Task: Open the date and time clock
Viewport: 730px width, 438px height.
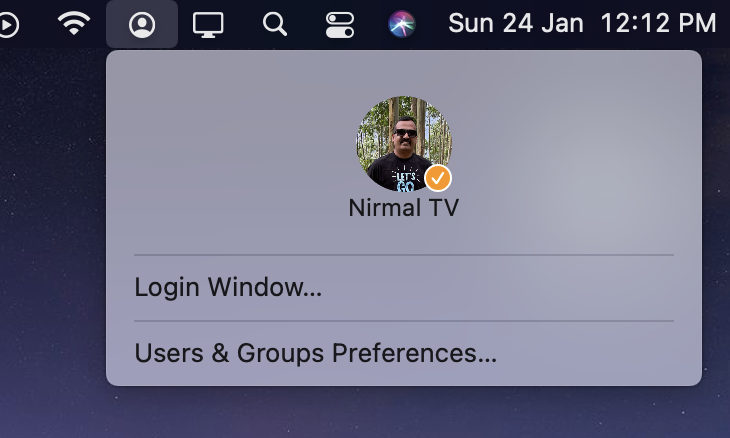Action: [582, 23]
